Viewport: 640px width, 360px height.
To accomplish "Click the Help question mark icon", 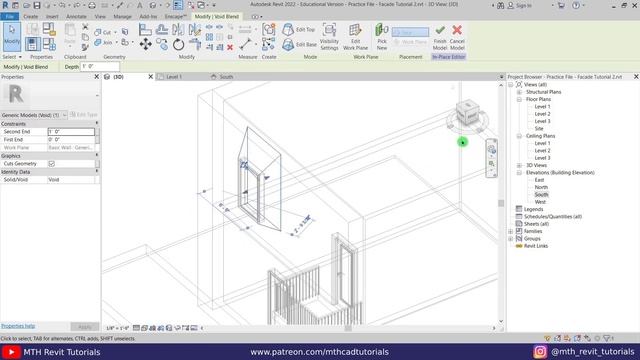I will tap(576, 5).
